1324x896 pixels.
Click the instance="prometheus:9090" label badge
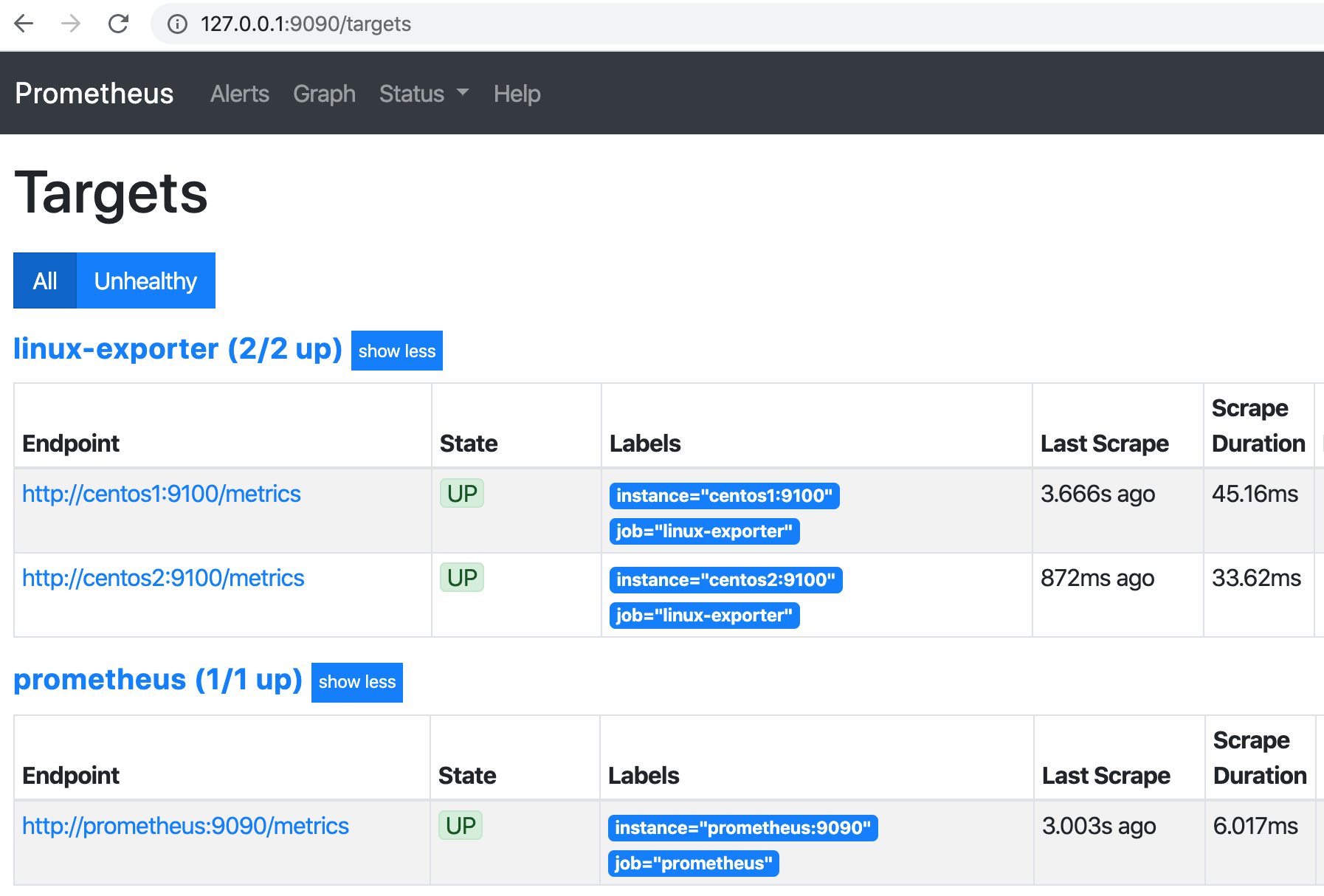743,828
